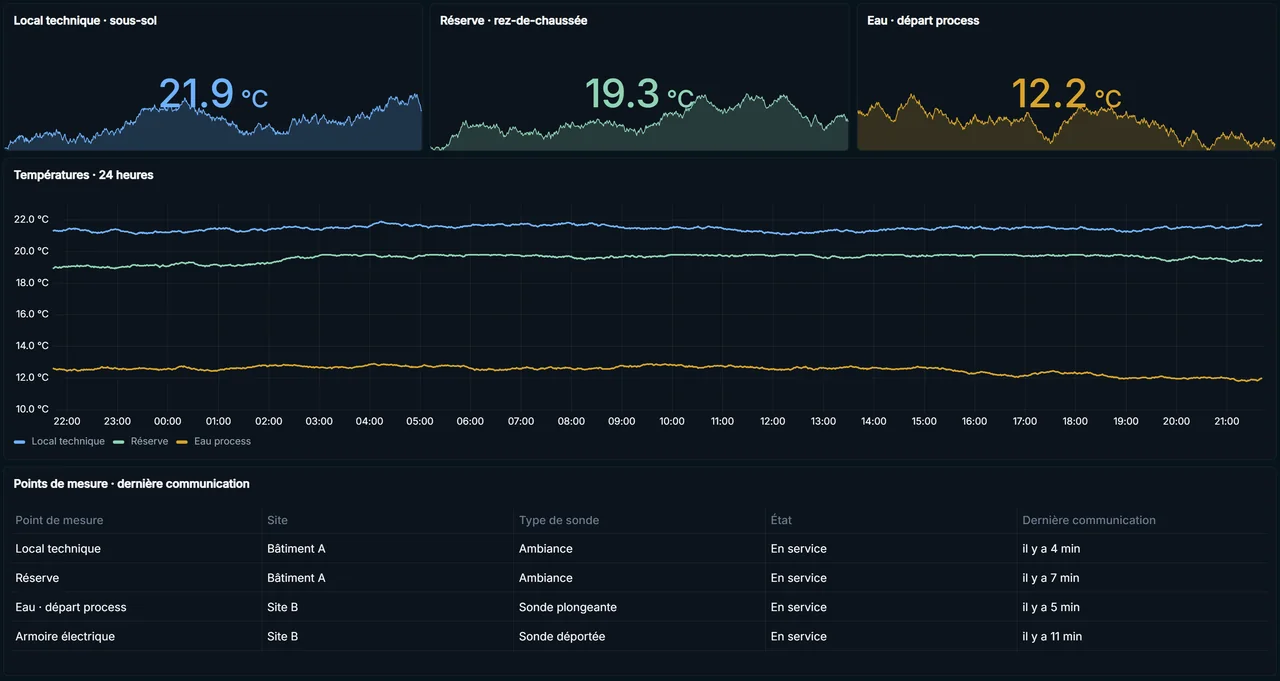Click 'Site B' in the Armoire électrique row

(x=283, y=636)
